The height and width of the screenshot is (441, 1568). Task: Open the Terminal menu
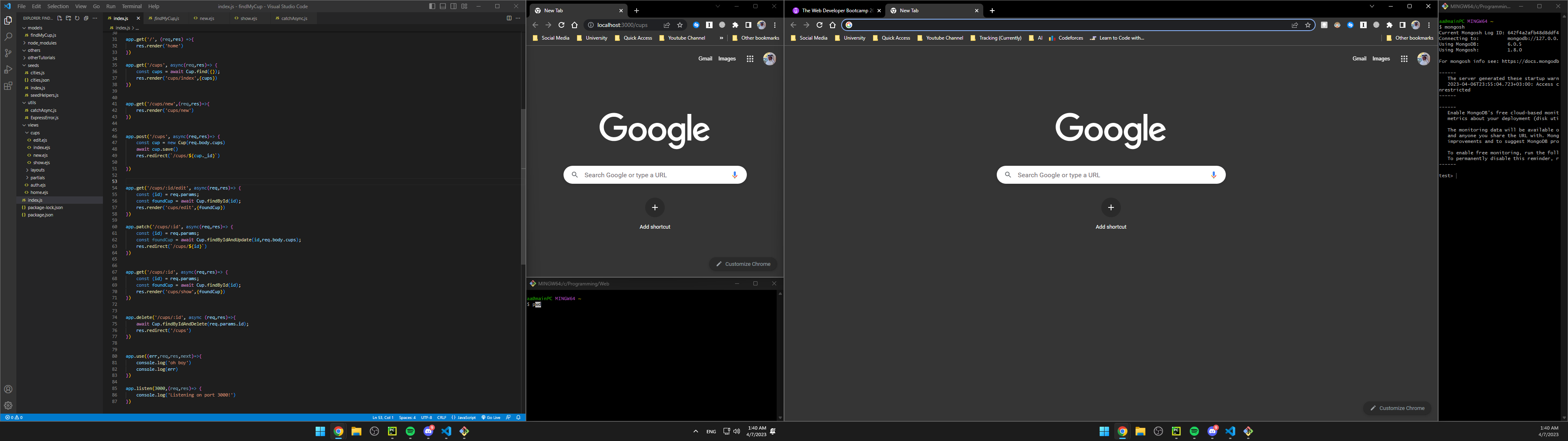(131, 6)
